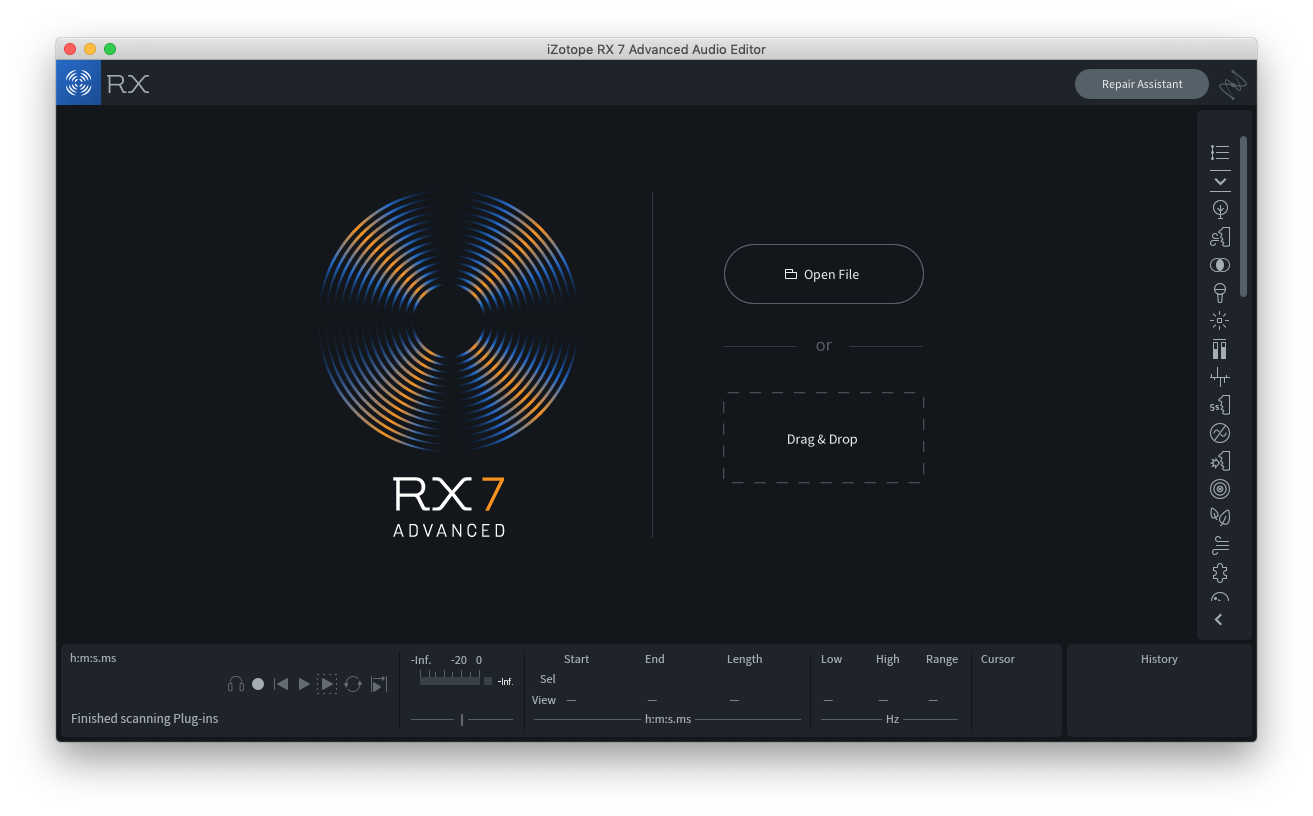Click the Drag & Drop area
Image resolution: width=1313 pixels, height=816 pixels.
823,439
